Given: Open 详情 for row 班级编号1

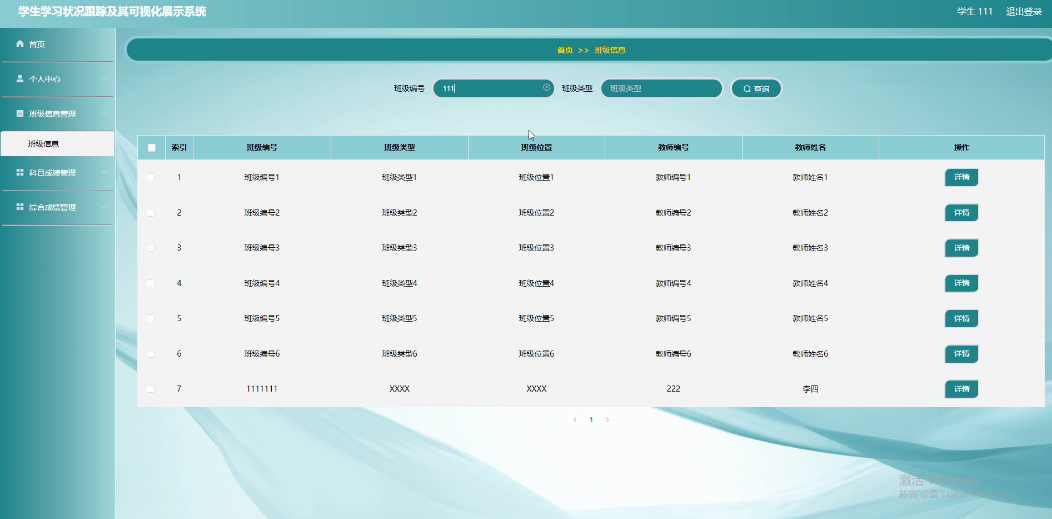Looking at the screenshot, I should pyautogui.click(x=961, y=177).
